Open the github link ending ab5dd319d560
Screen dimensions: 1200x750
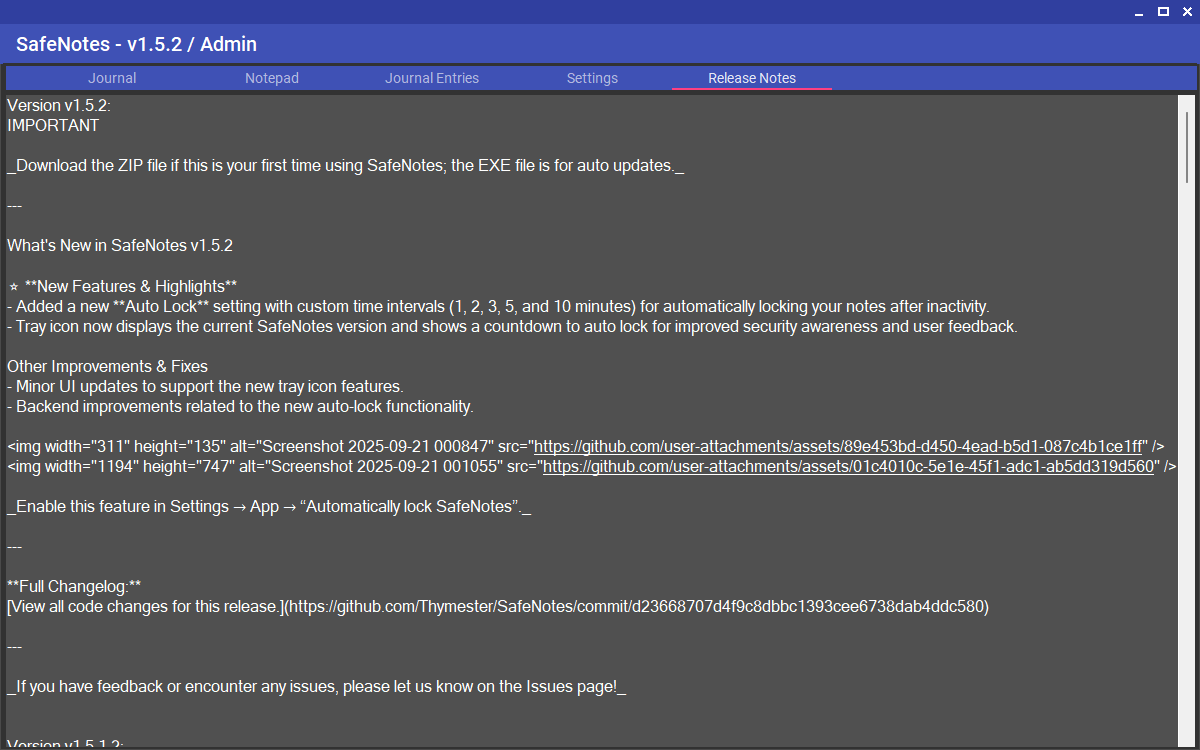848,466
